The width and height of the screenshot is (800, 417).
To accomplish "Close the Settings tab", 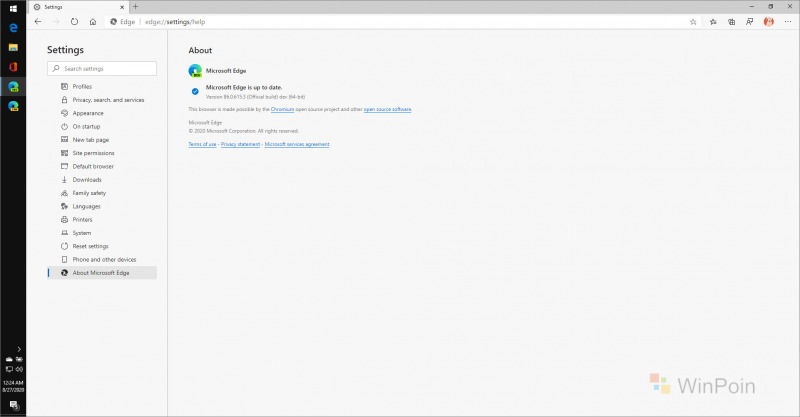I will tap(122, 7).
